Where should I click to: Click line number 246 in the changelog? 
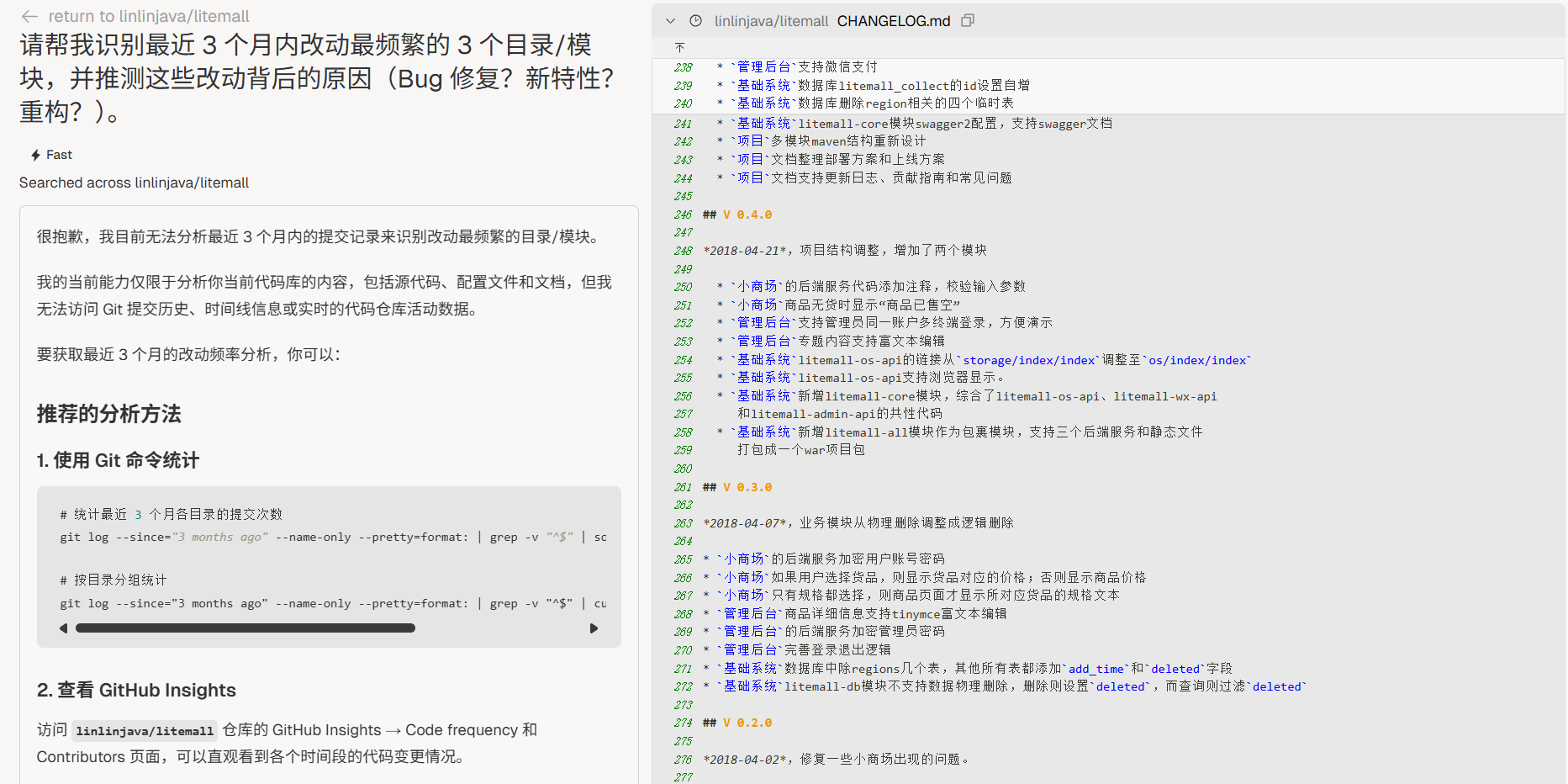(683, 215)
